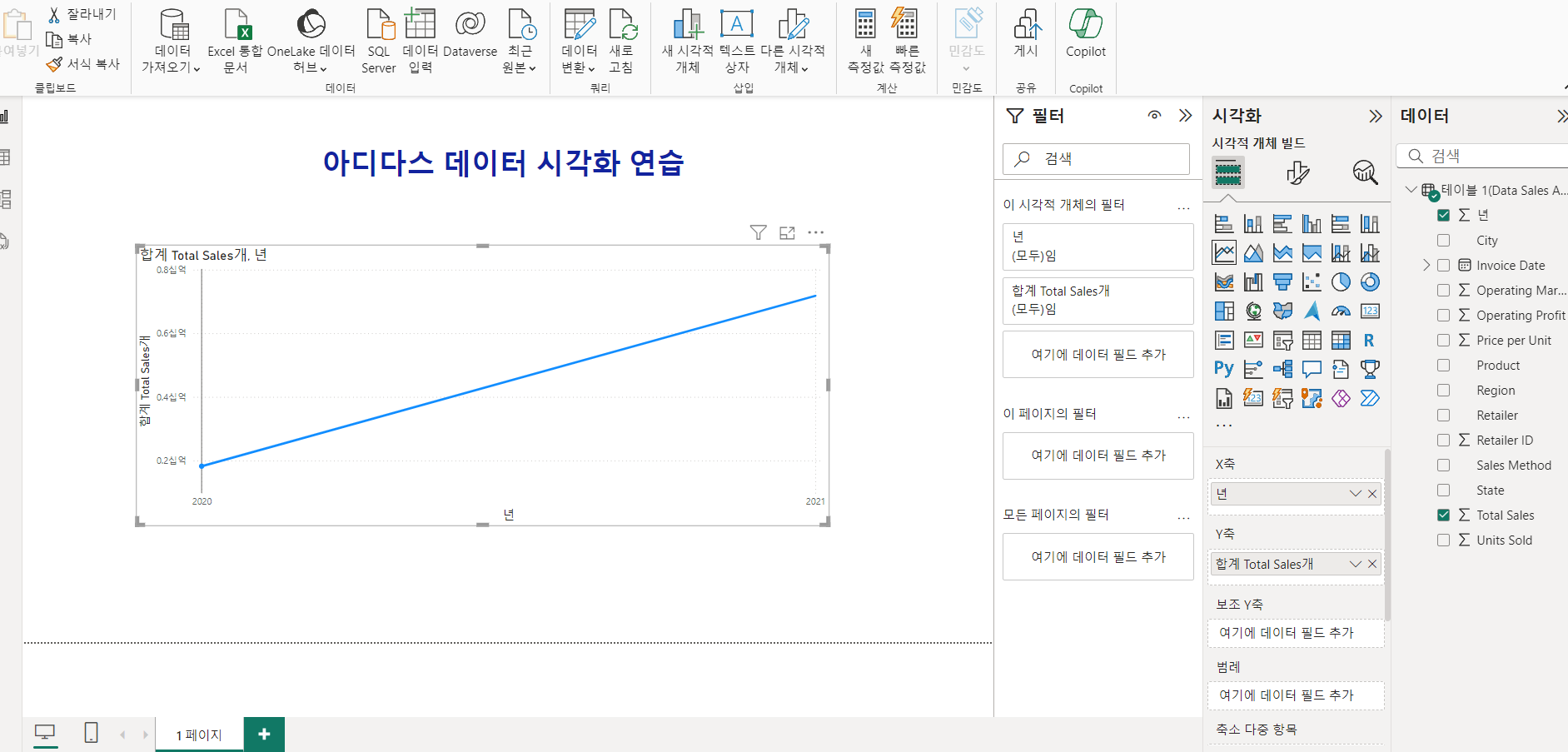Open the analytics magnifier tab

coord(1365,172)
